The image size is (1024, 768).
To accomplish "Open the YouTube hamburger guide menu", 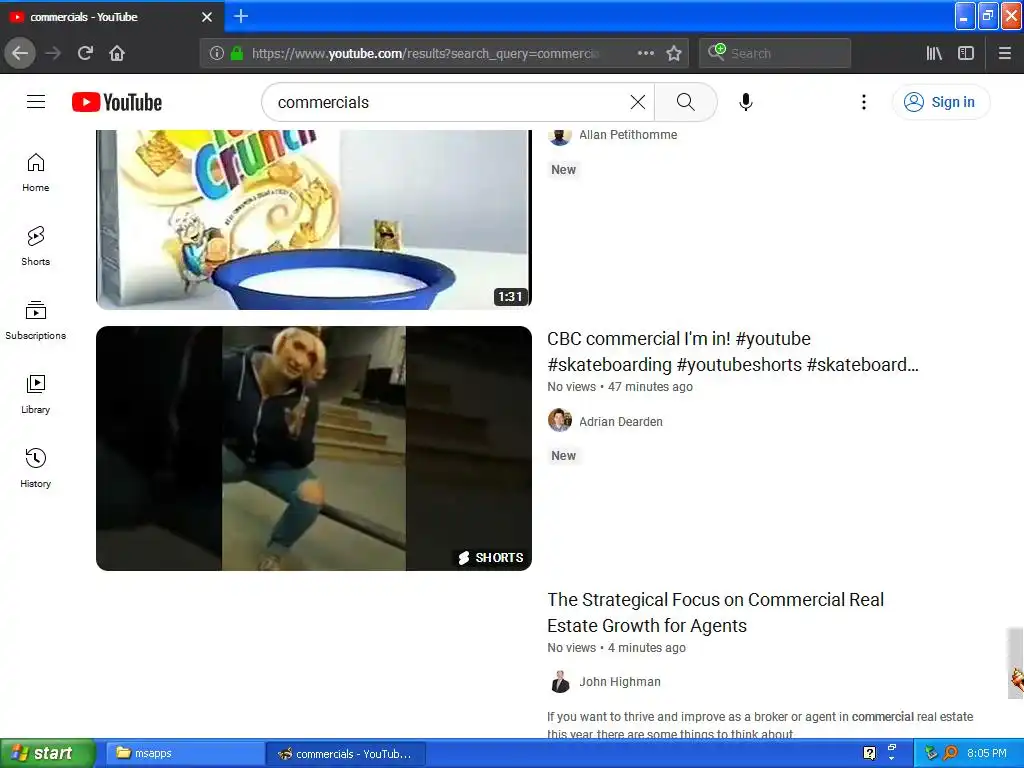I will [x=36, y=102].
